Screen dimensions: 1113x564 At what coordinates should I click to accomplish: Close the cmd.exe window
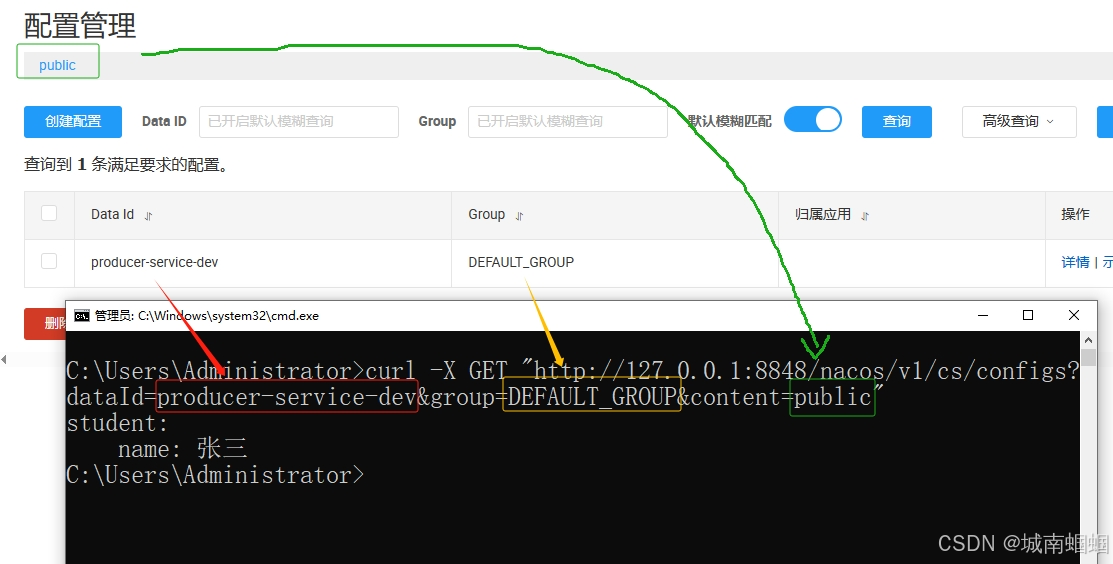pos(1074,315)
